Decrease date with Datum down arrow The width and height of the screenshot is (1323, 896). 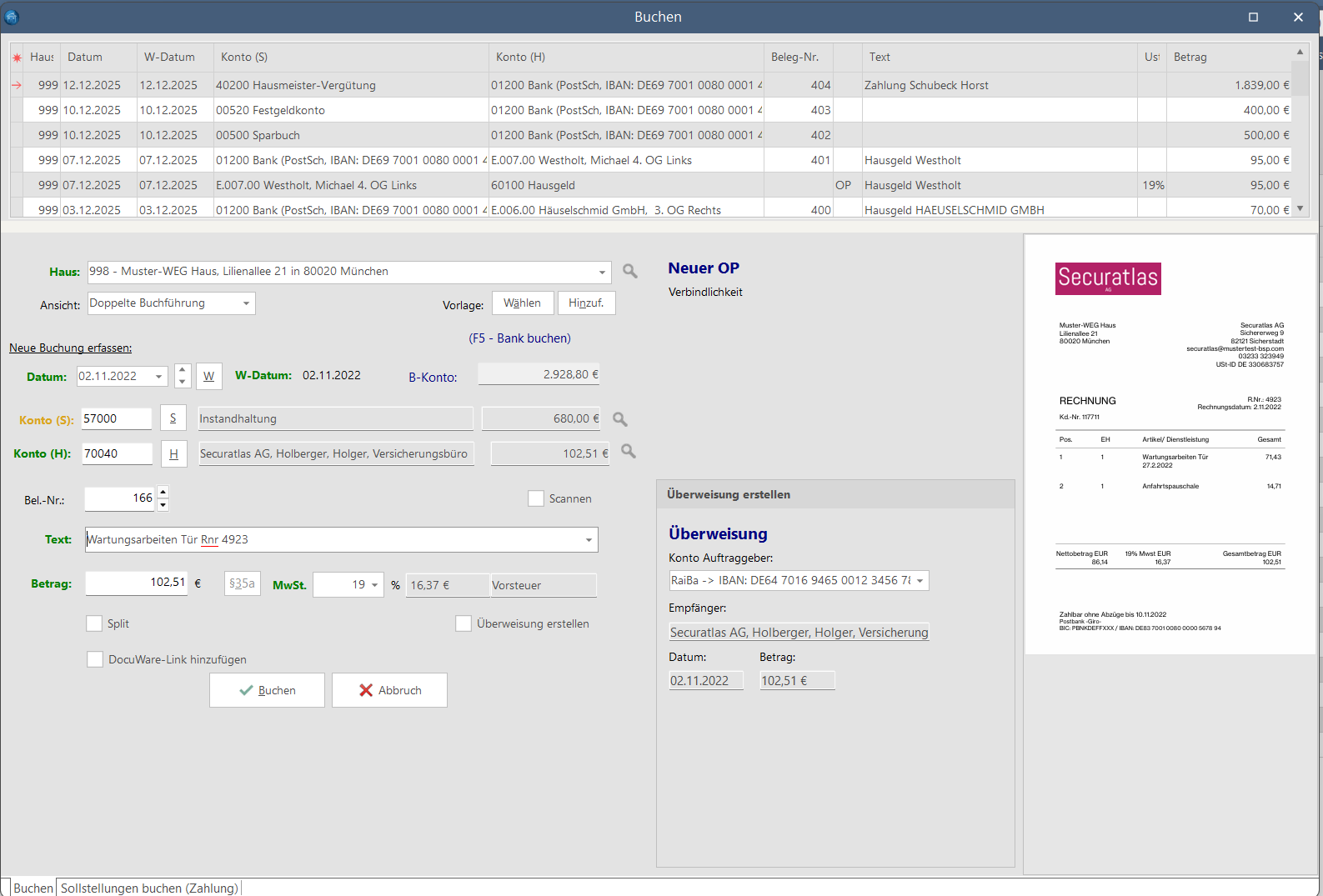(x=183, y=382)
